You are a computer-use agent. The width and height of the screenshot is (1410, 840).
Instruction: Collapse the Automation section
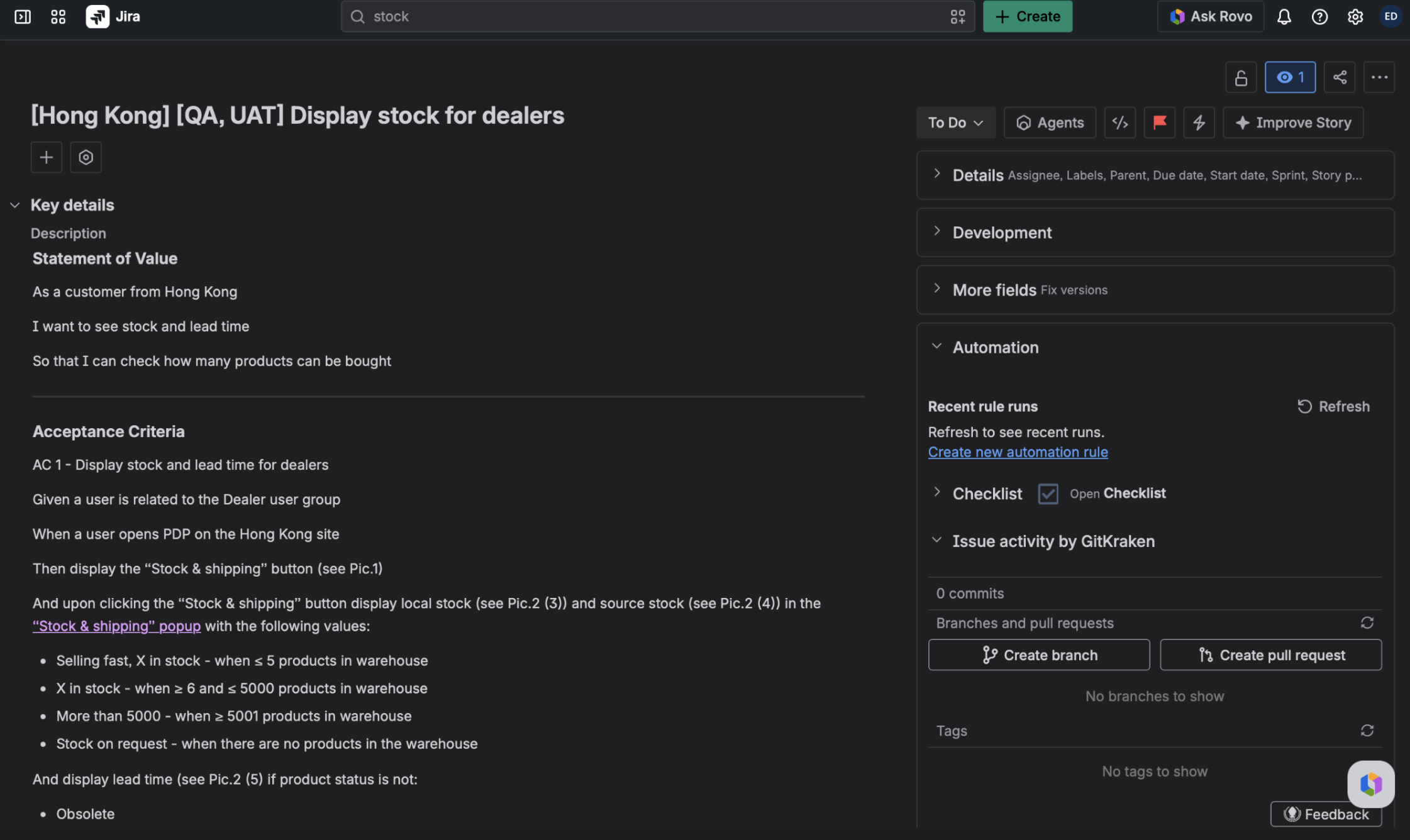(x=936, y=346)
